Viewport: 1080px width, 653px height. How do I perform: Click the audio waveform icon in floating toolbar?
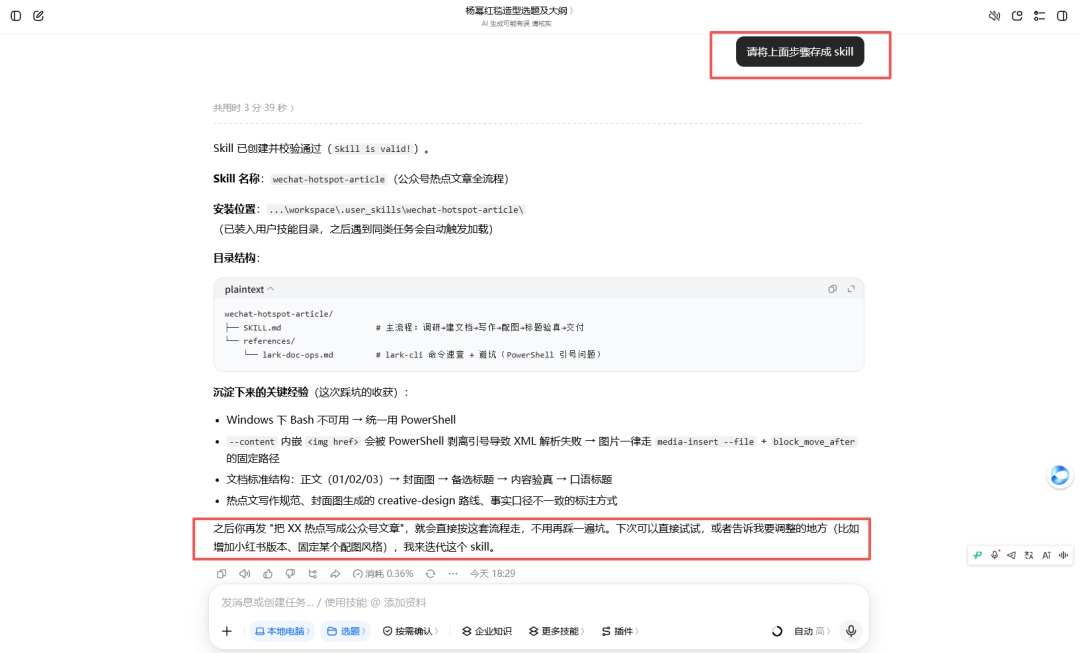tap(1063, 555)
